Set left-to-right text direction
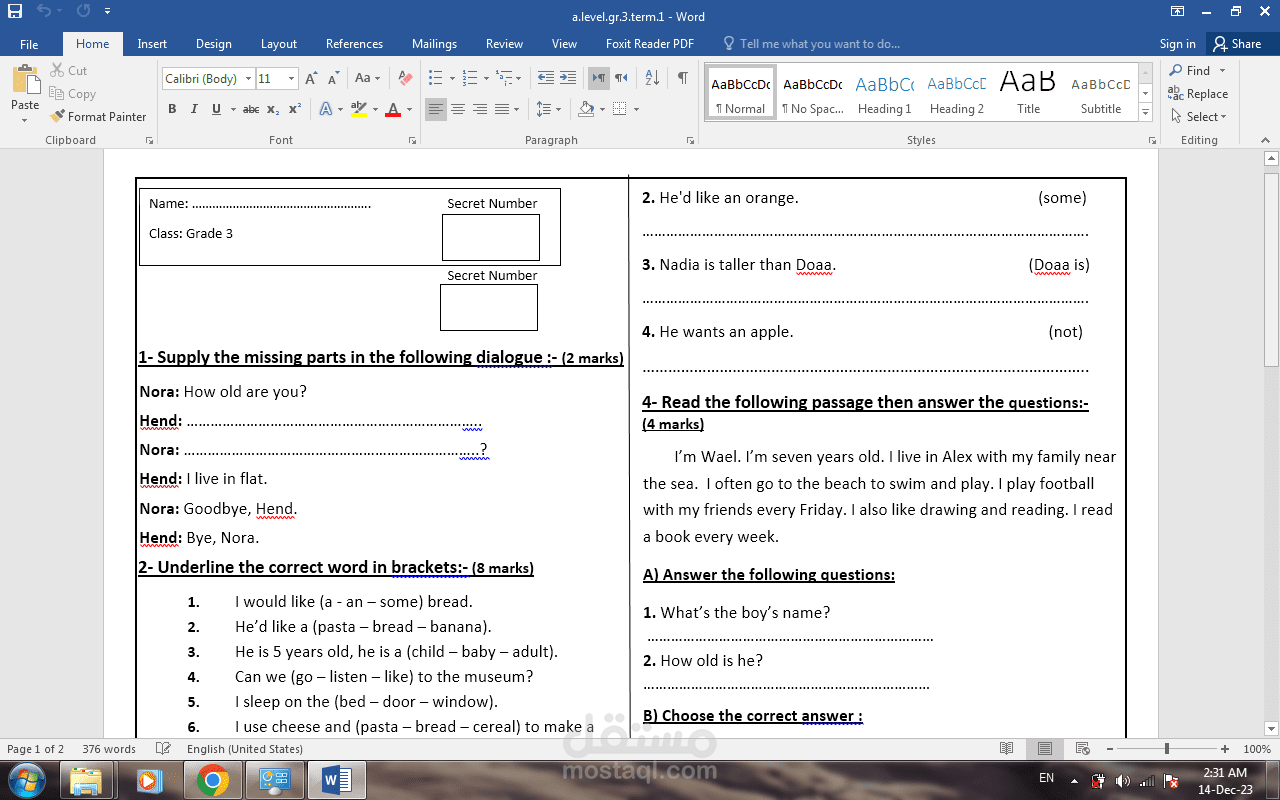1280x800 pixels. click(x=598, y=78)
